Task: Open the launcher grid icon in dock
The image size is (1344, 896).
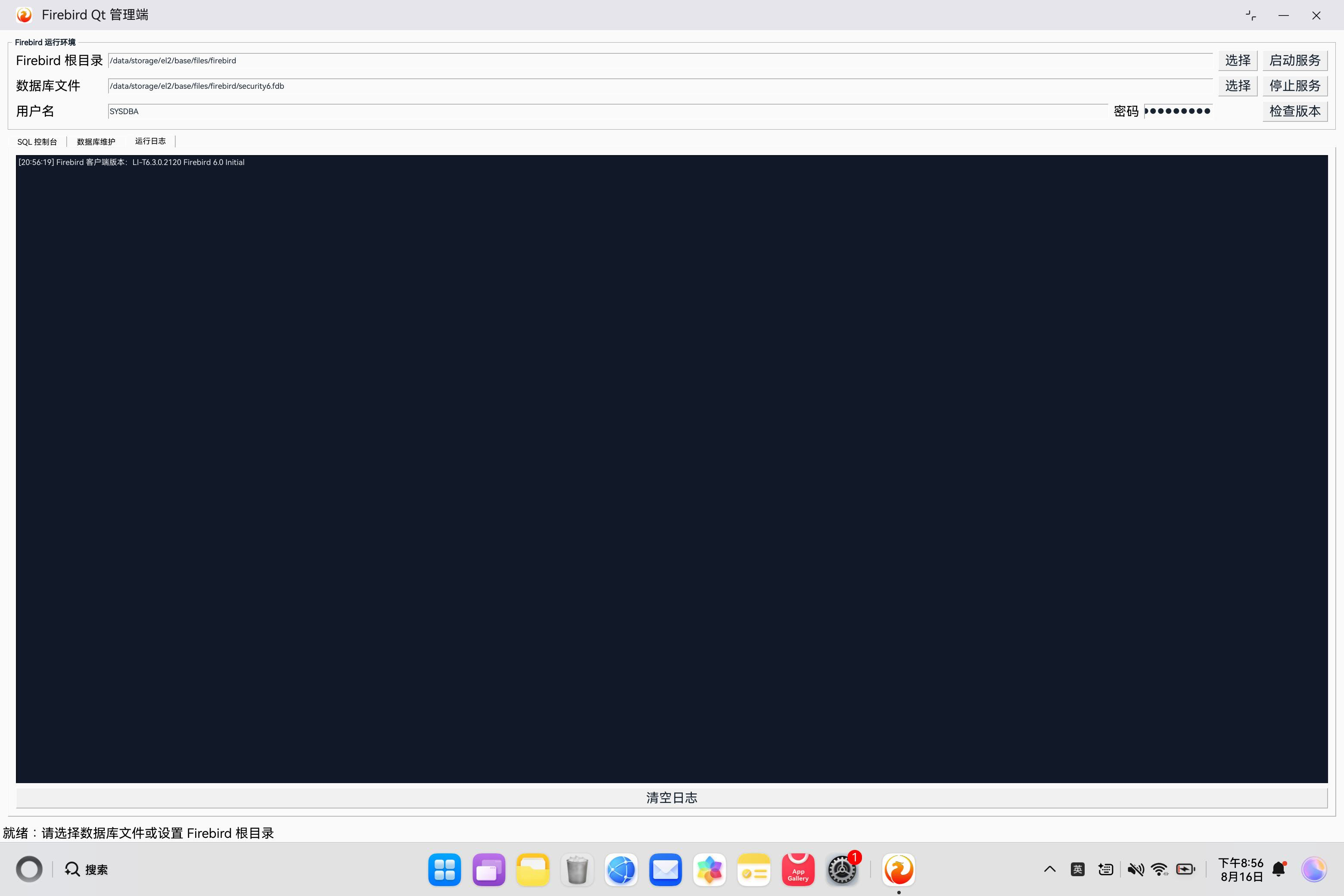Action: point(445,870)
